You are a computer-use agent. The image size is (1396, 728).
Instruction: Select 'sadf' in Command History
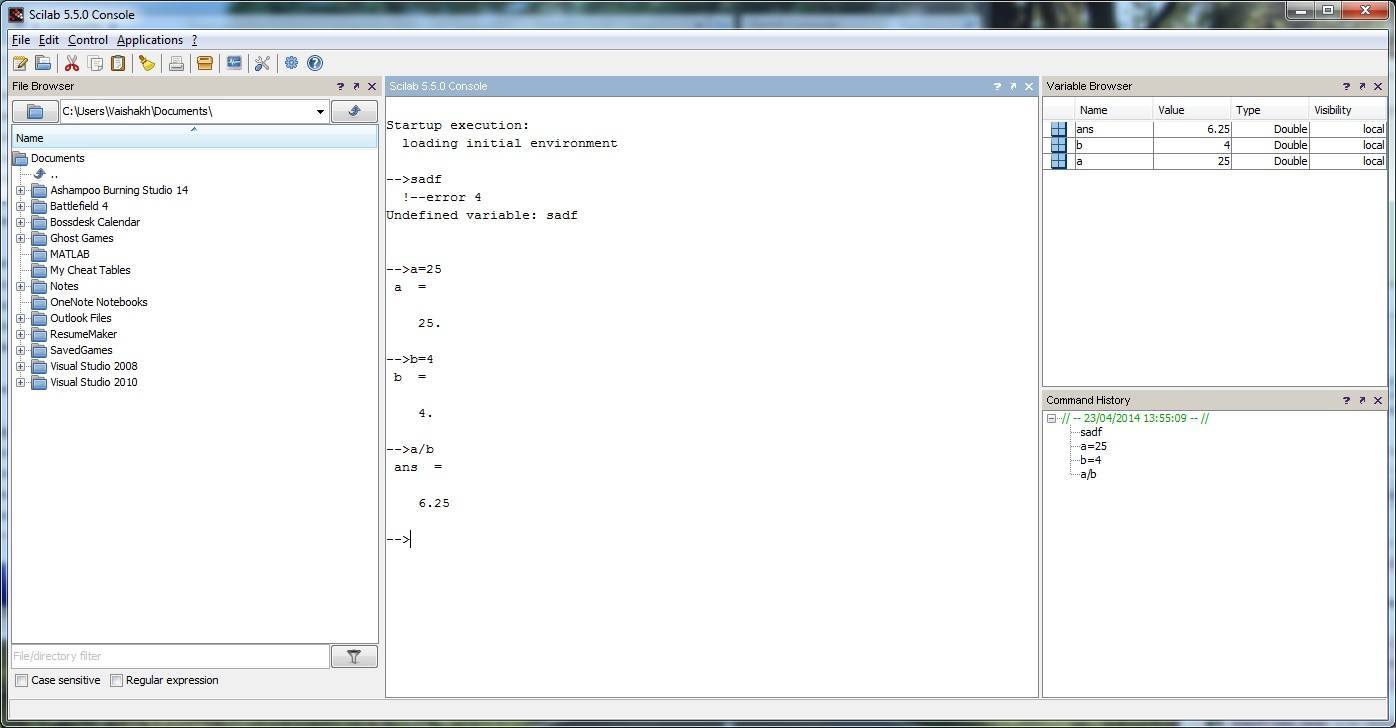click(1091, 433)
